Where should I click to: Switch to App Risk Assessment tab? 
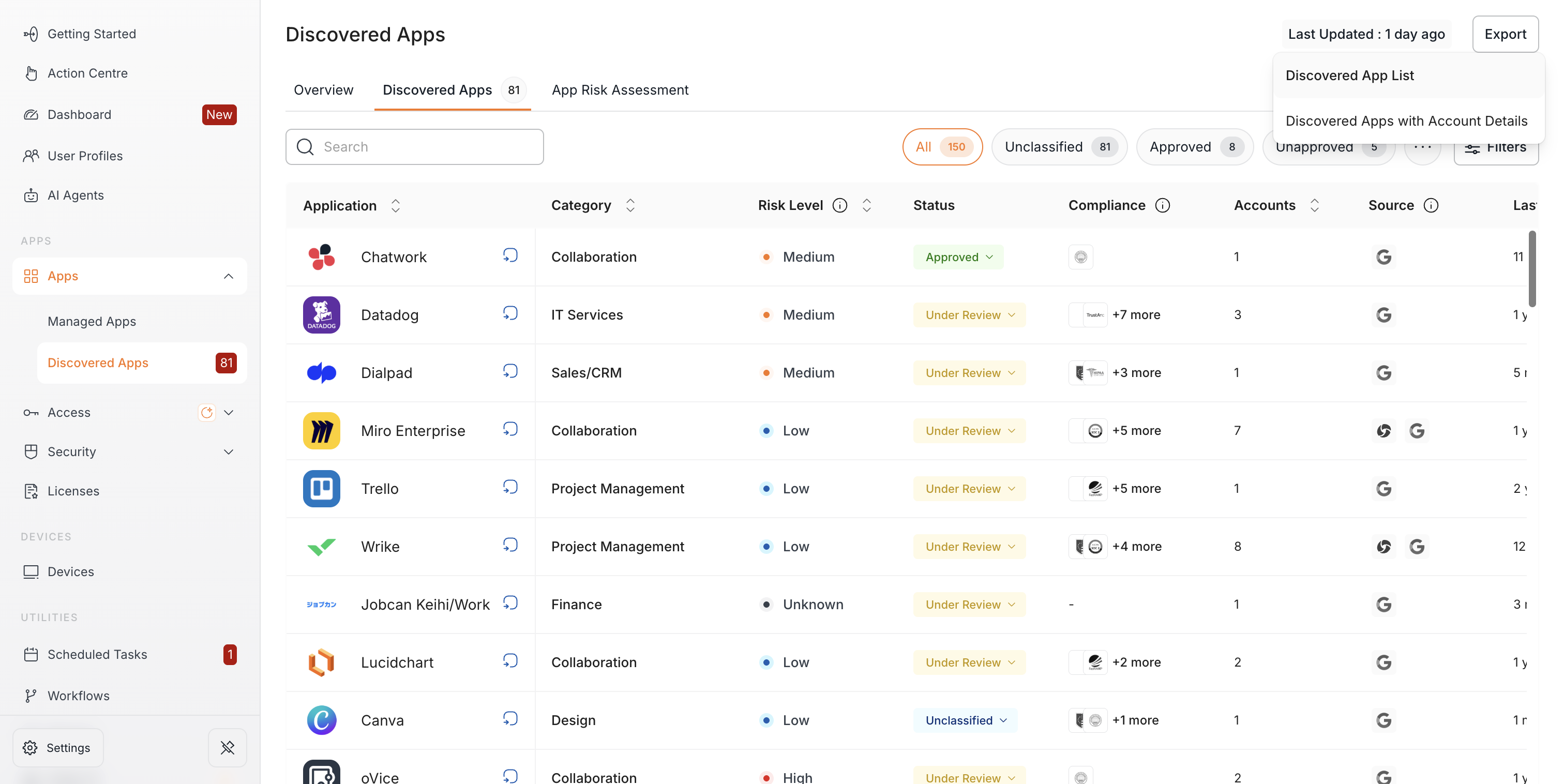coord(620,90)
